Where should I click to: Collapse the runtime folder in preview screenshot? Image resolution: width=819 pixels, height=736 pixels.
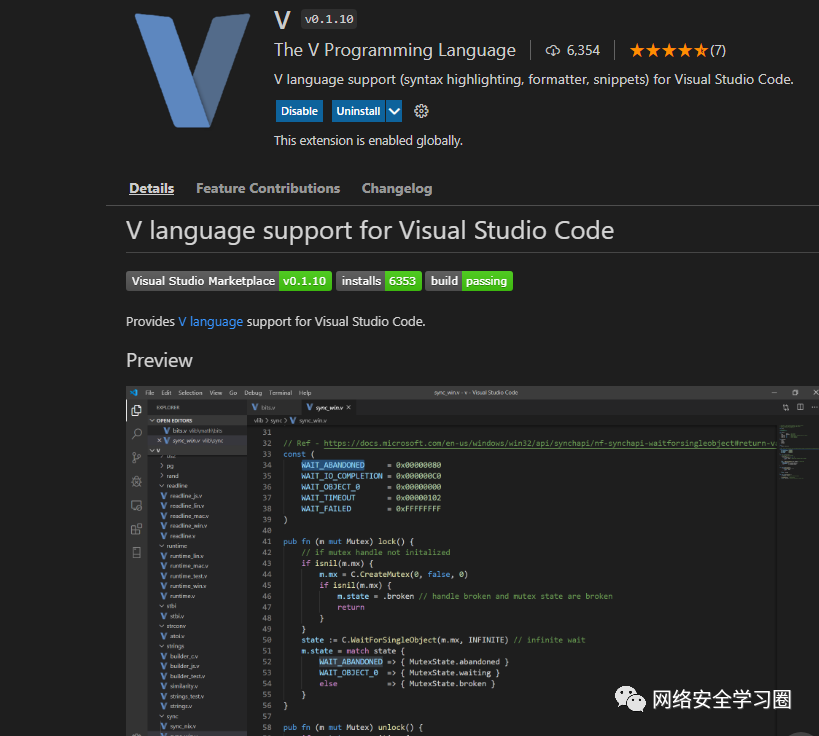(174, 546)
